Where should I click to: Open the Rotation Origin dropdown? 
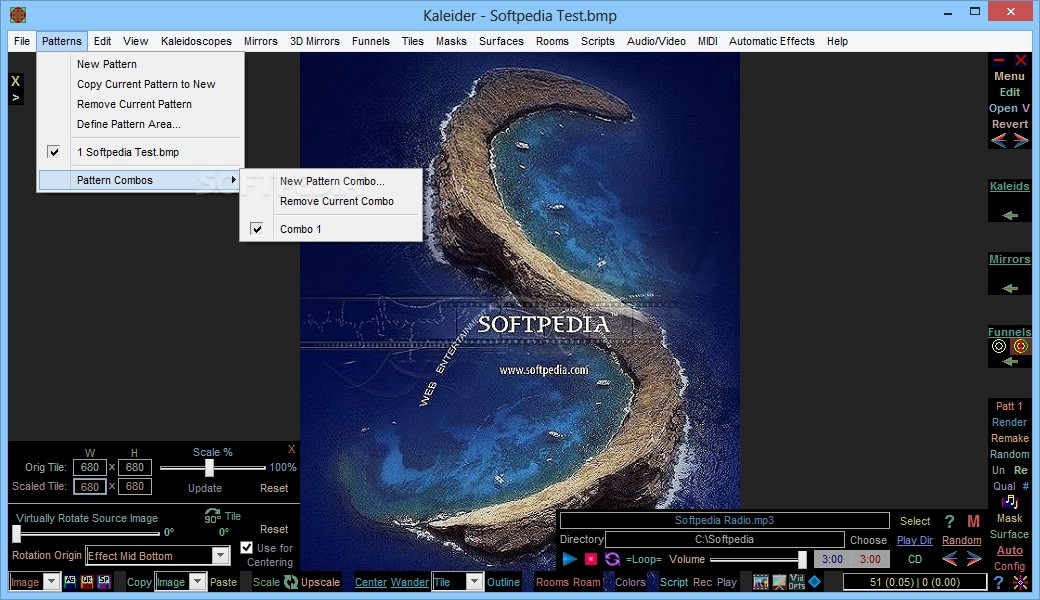(x=221, y=556)
